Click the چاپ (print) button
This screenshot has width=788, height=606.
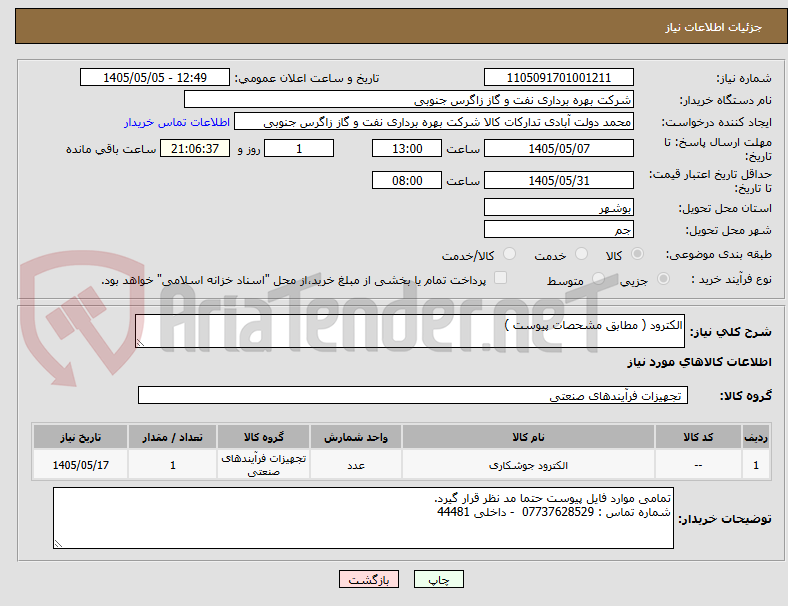438,579
